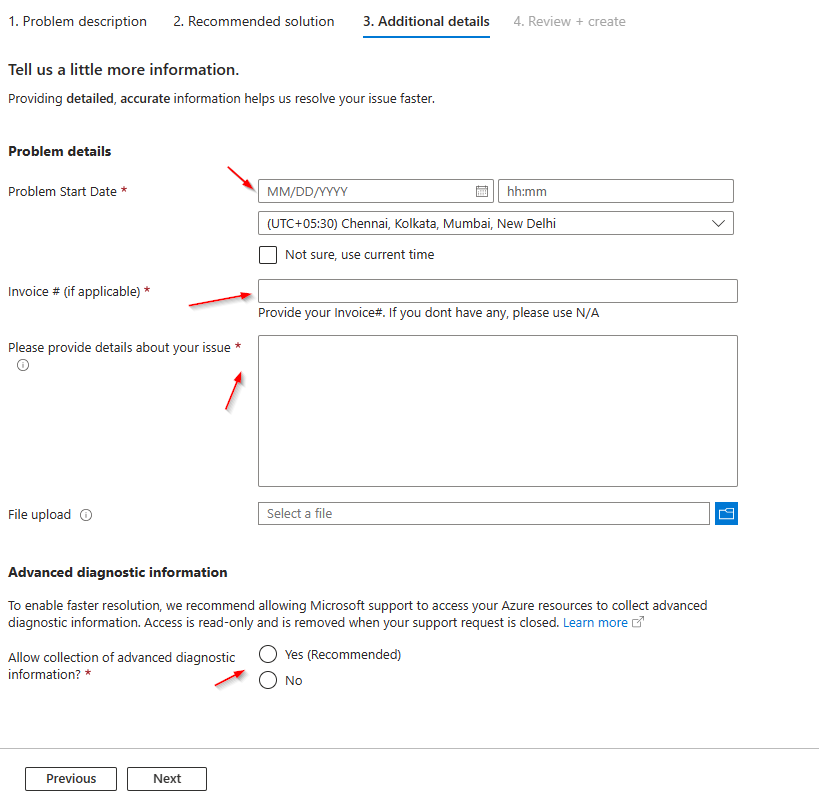Click the blue file browse icon
This screenshot has height=797, width=819.
(726, 513)
